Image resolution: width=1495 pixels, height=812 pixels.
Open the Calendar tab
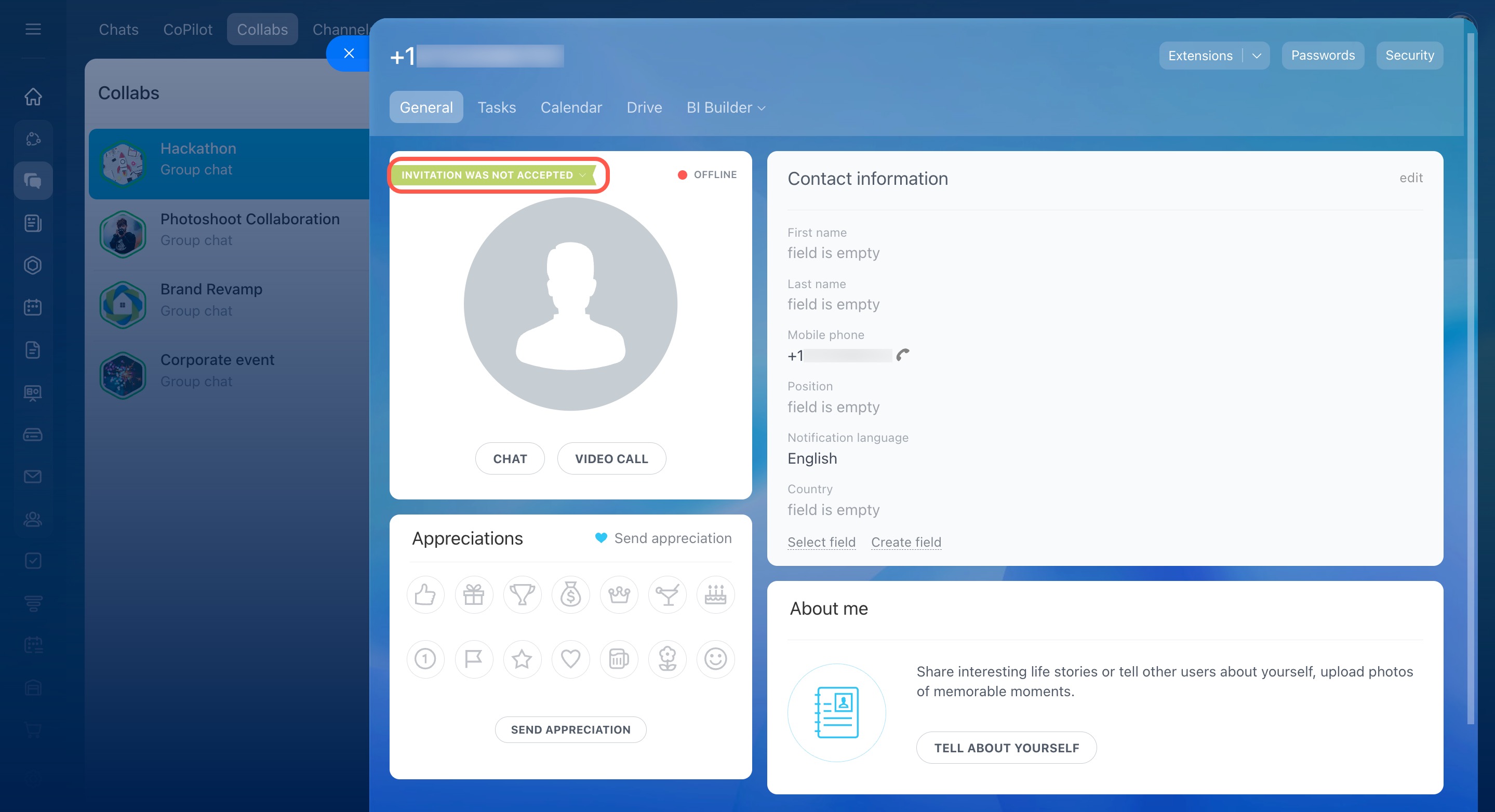point(570,108)
